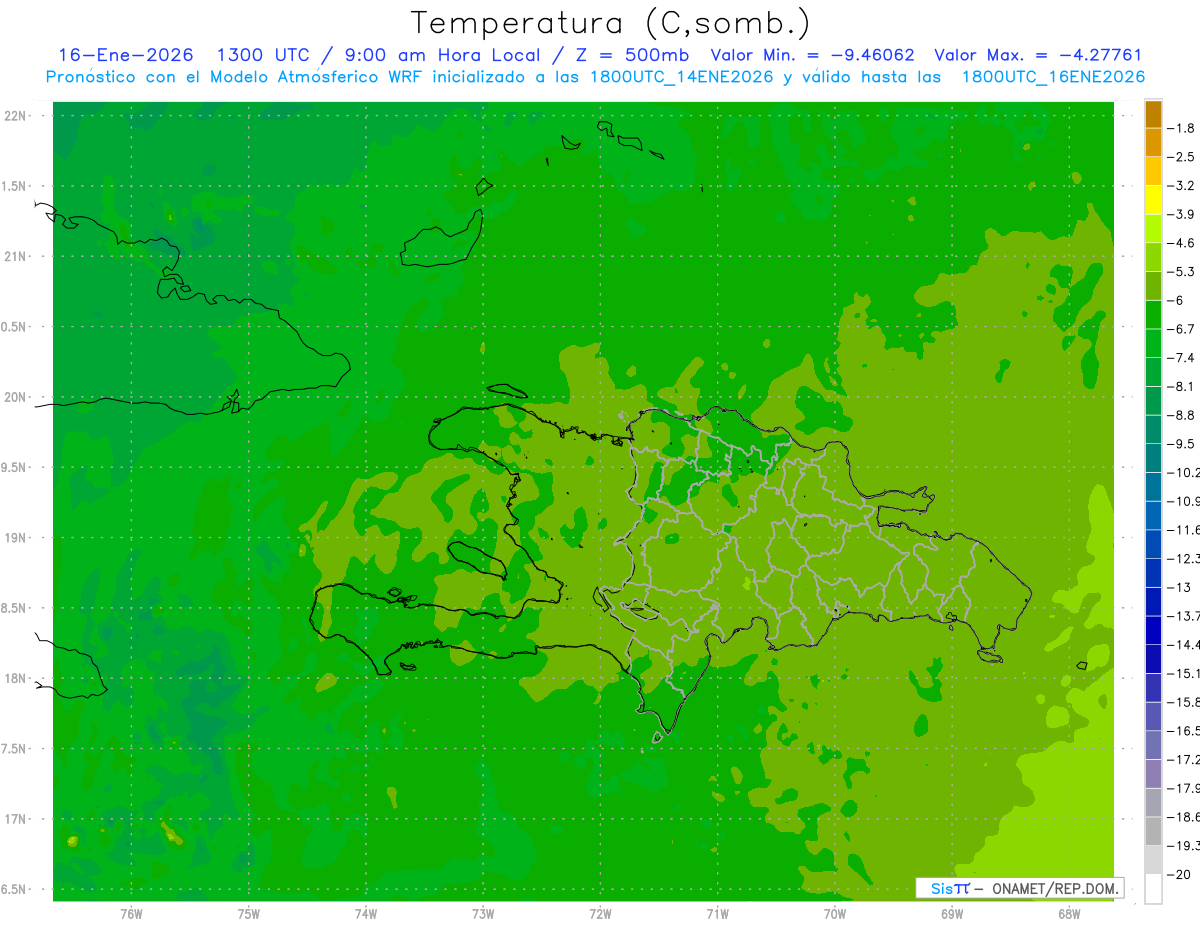
Task: Pick the olive-green swatch between -5.3 and -6
Action: tap(1153, 286)
